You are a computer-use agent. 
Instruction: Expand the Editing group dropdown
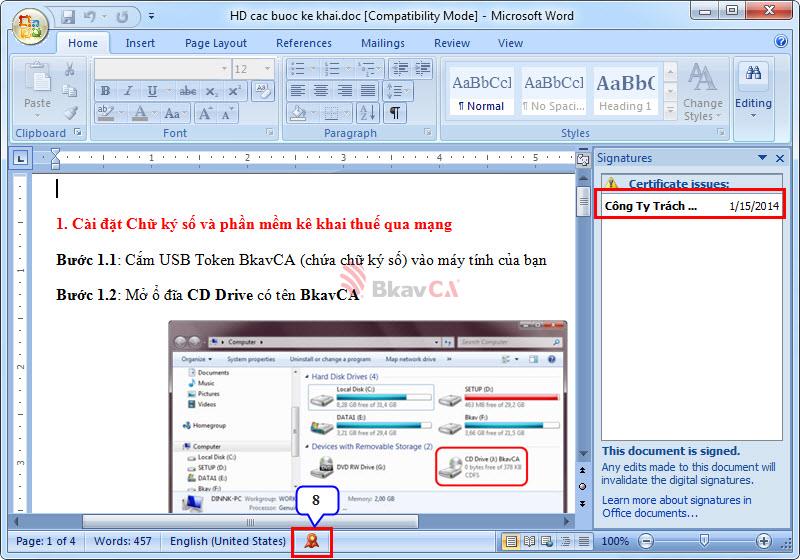753,91
